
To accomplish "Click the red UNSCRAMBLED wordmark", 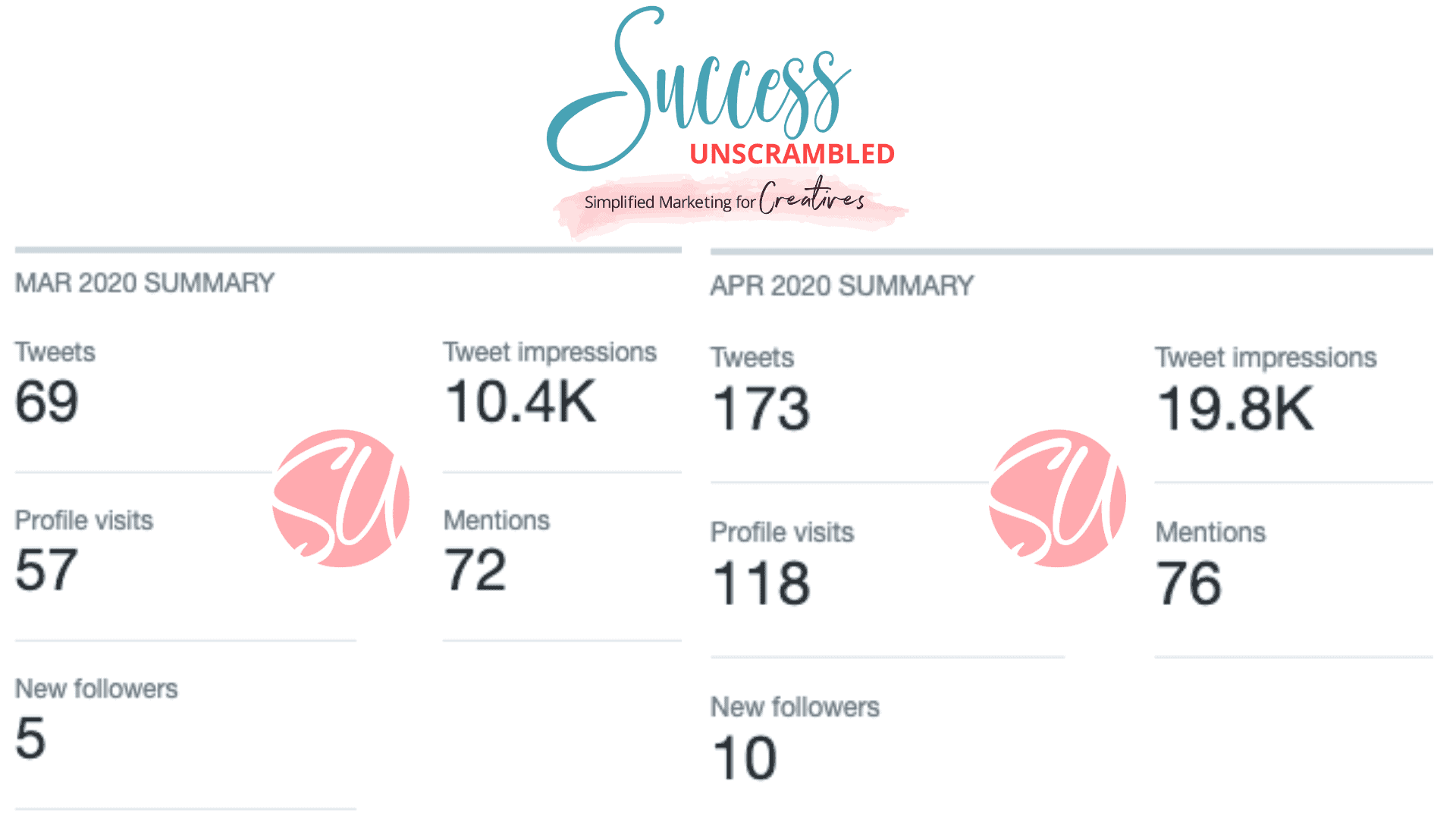I will (x=792, y=154).
